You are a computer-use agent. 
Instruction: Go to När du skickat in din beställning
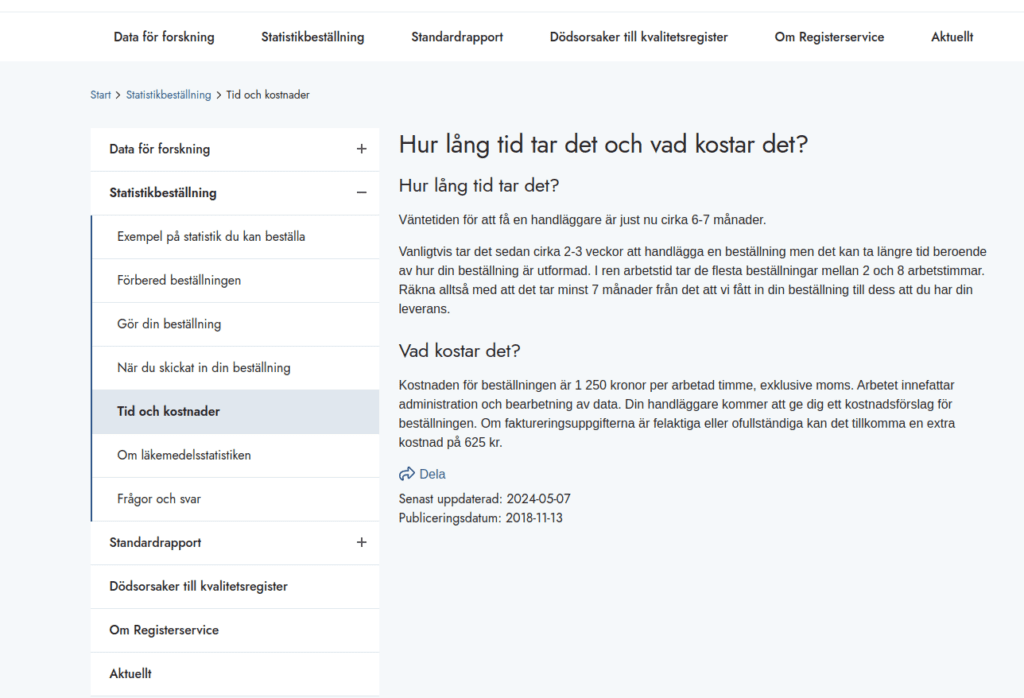click(x=203, y=367)
